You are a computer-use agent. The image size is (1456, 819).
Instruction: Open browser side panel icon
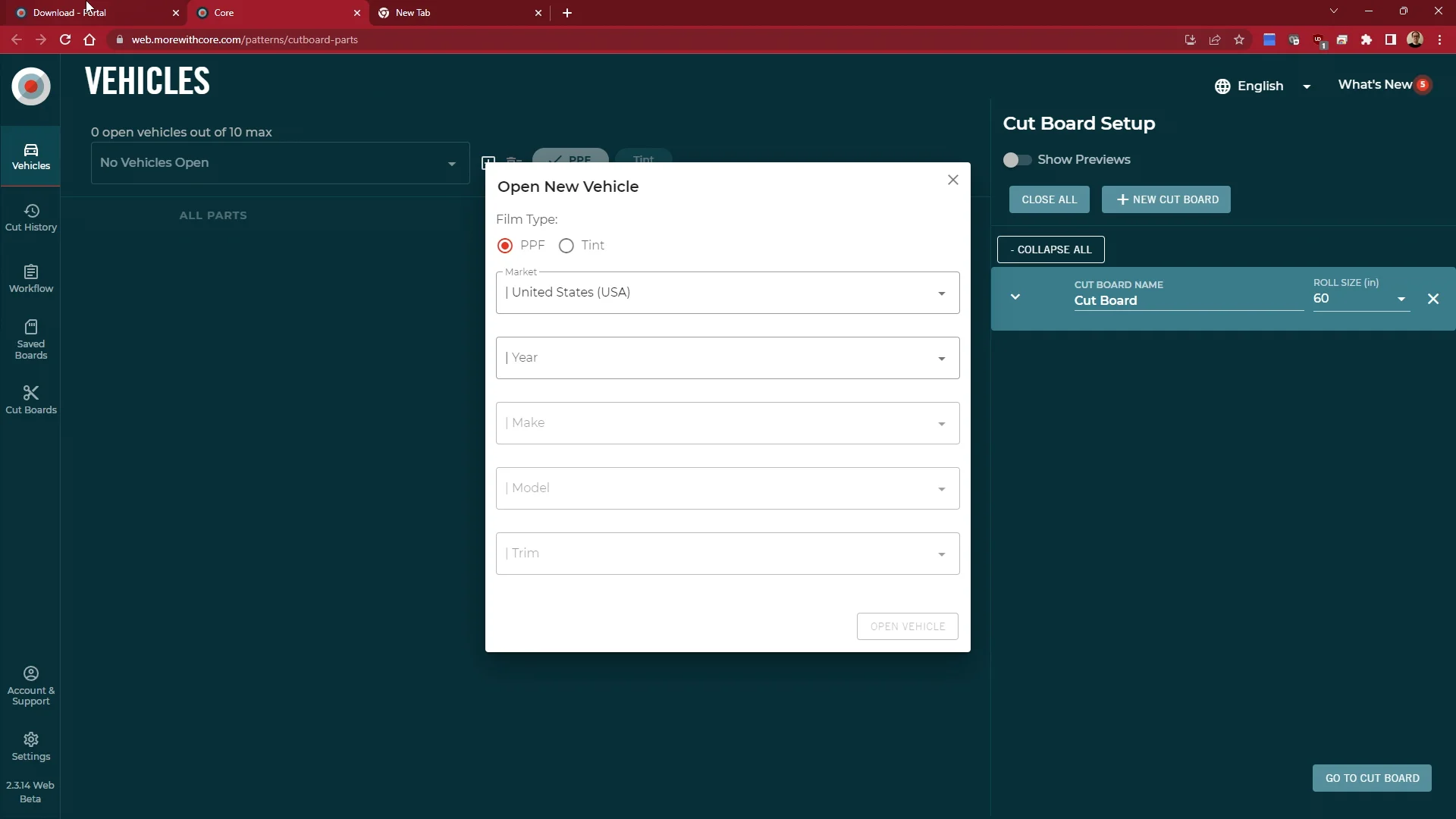tap(1391, 40)
